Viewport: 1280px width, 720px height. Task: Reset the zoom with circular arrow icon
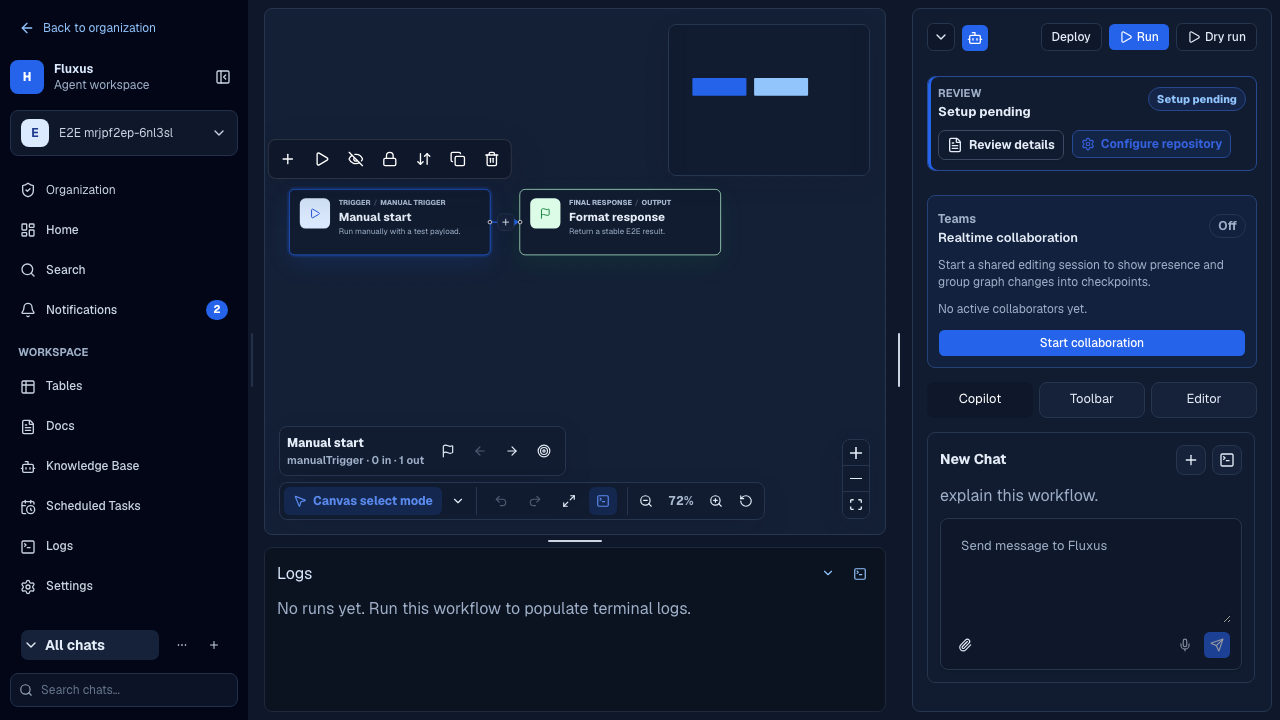[746, 501]
